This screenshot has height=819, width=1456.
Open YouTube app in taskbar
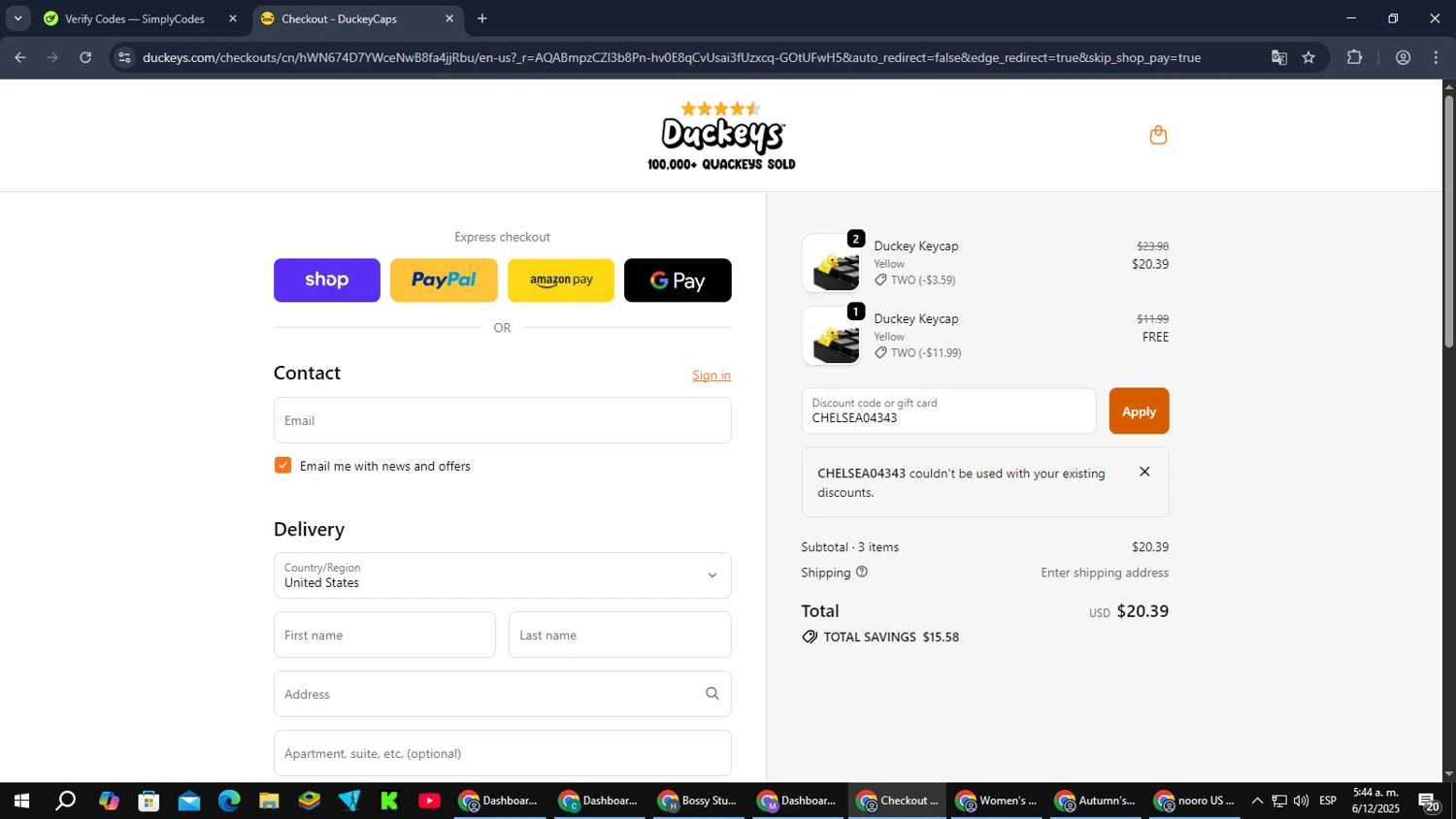point(429,801)
